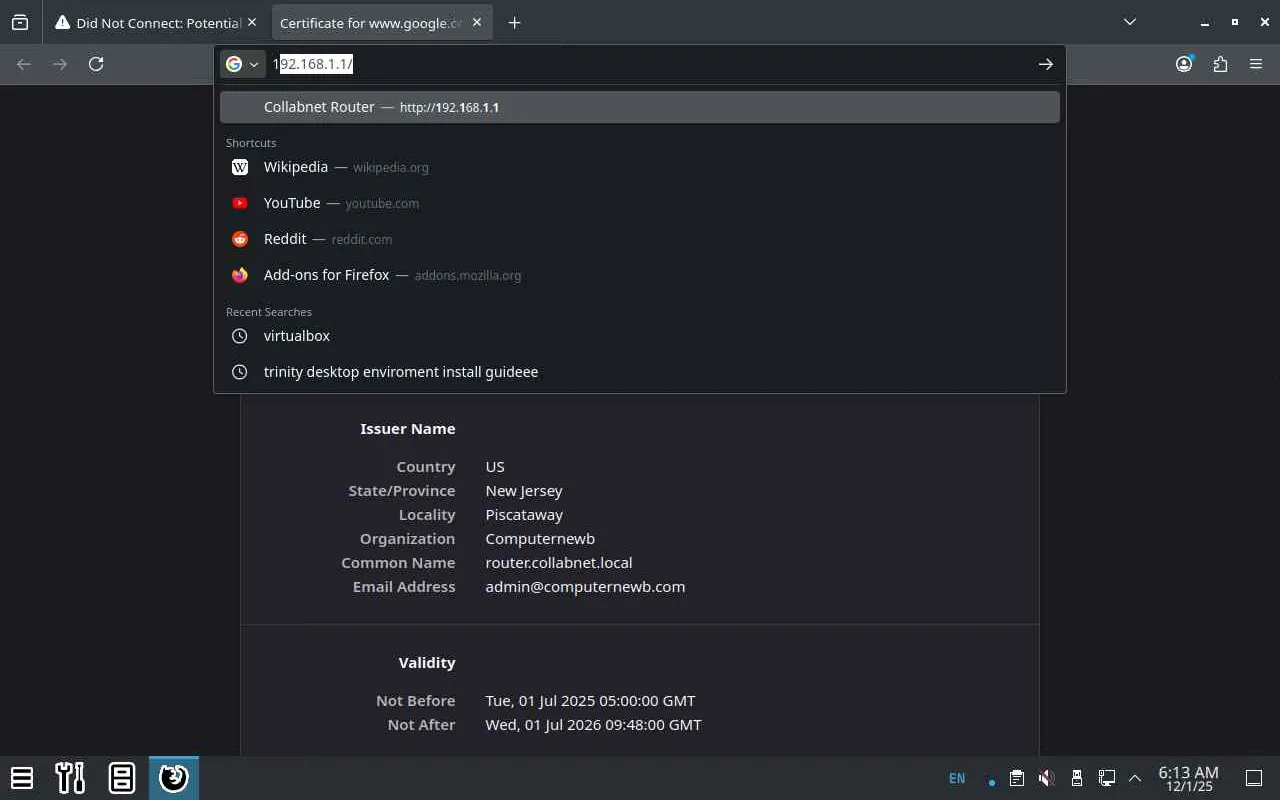Click the 'router.collabnet.local' common name

559,563
